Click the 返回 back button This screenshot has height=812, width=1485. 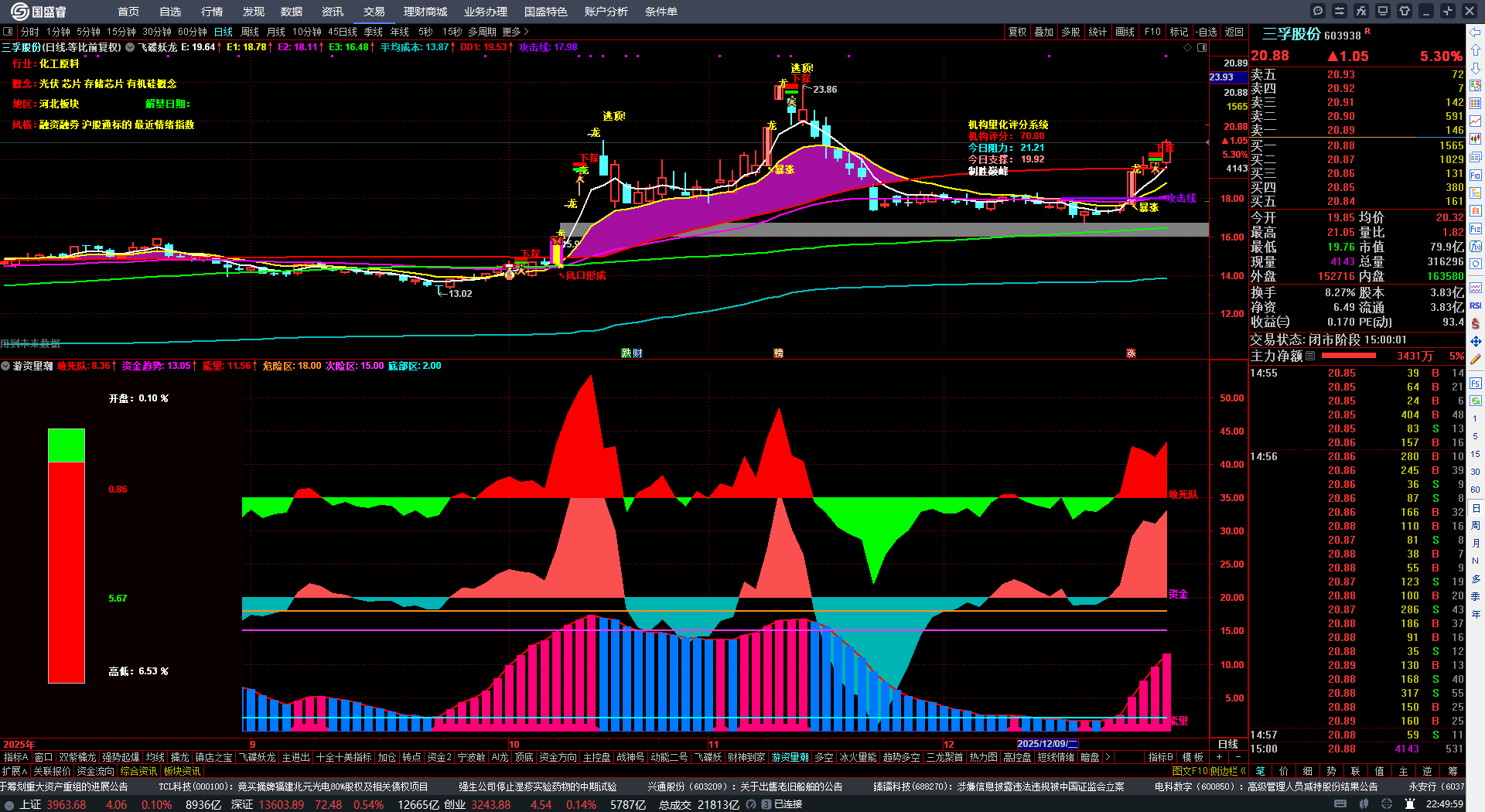(1234, 32)
